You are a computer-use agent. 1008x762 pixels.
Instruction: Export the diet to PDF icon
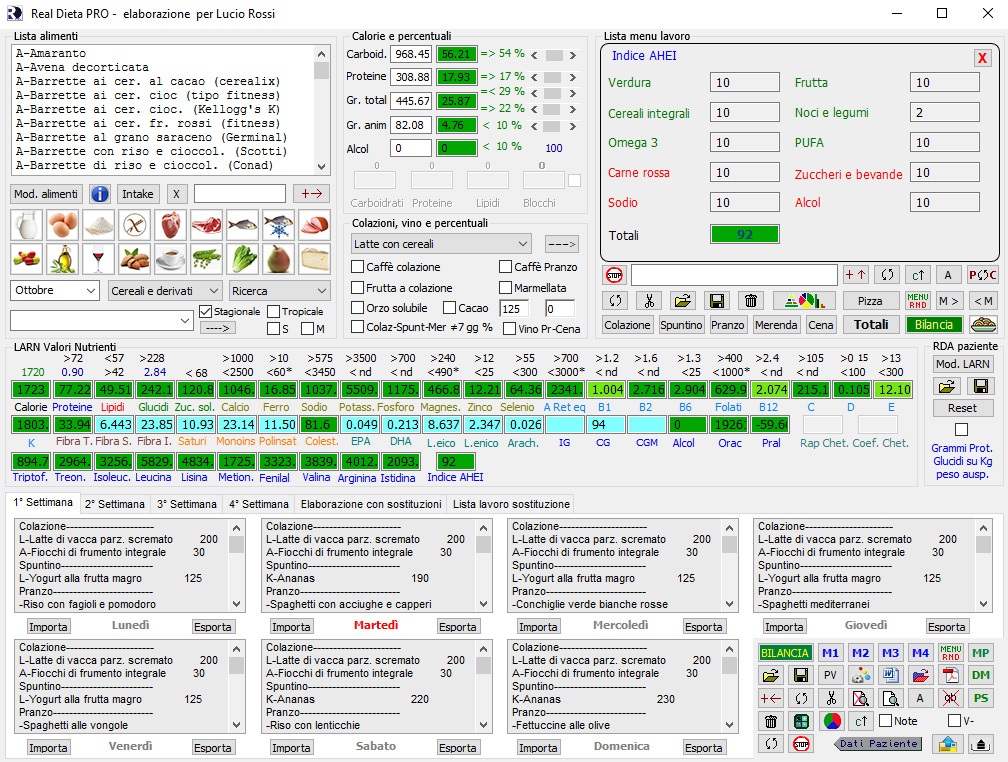point(951,675)
